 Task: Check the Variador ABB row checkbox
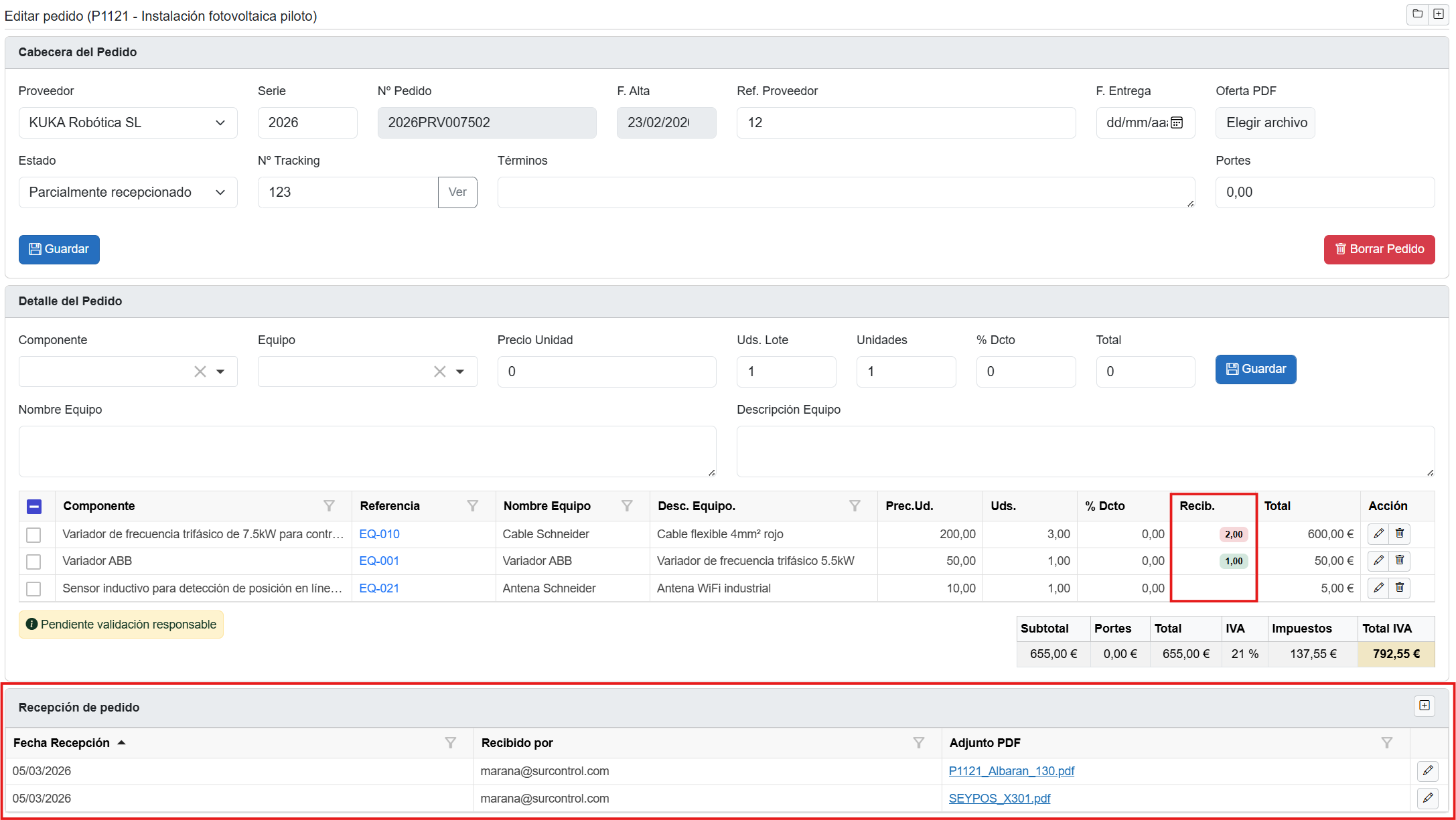pos(33,562)
